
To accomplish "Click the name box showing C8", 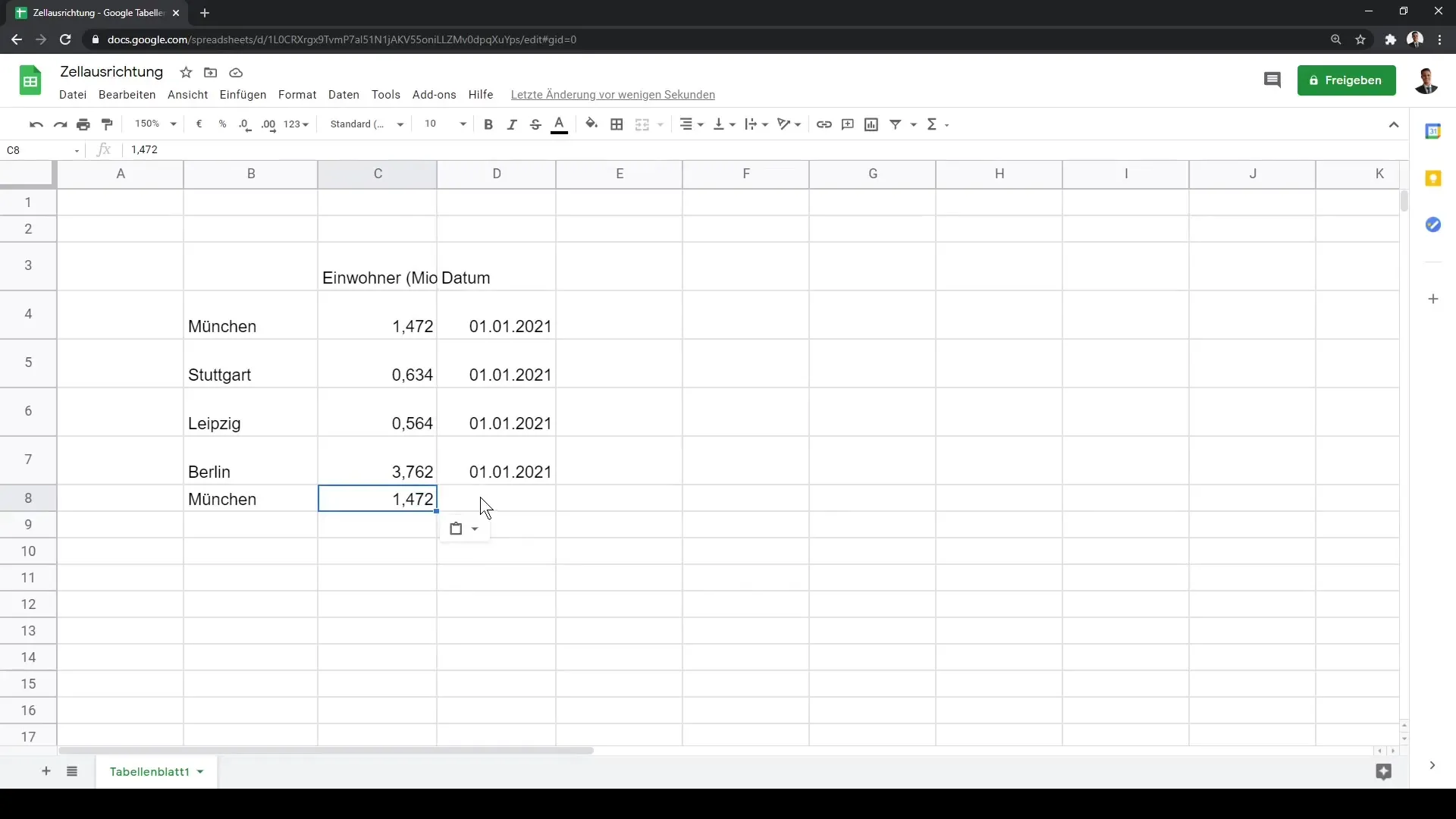I will 42,150.
